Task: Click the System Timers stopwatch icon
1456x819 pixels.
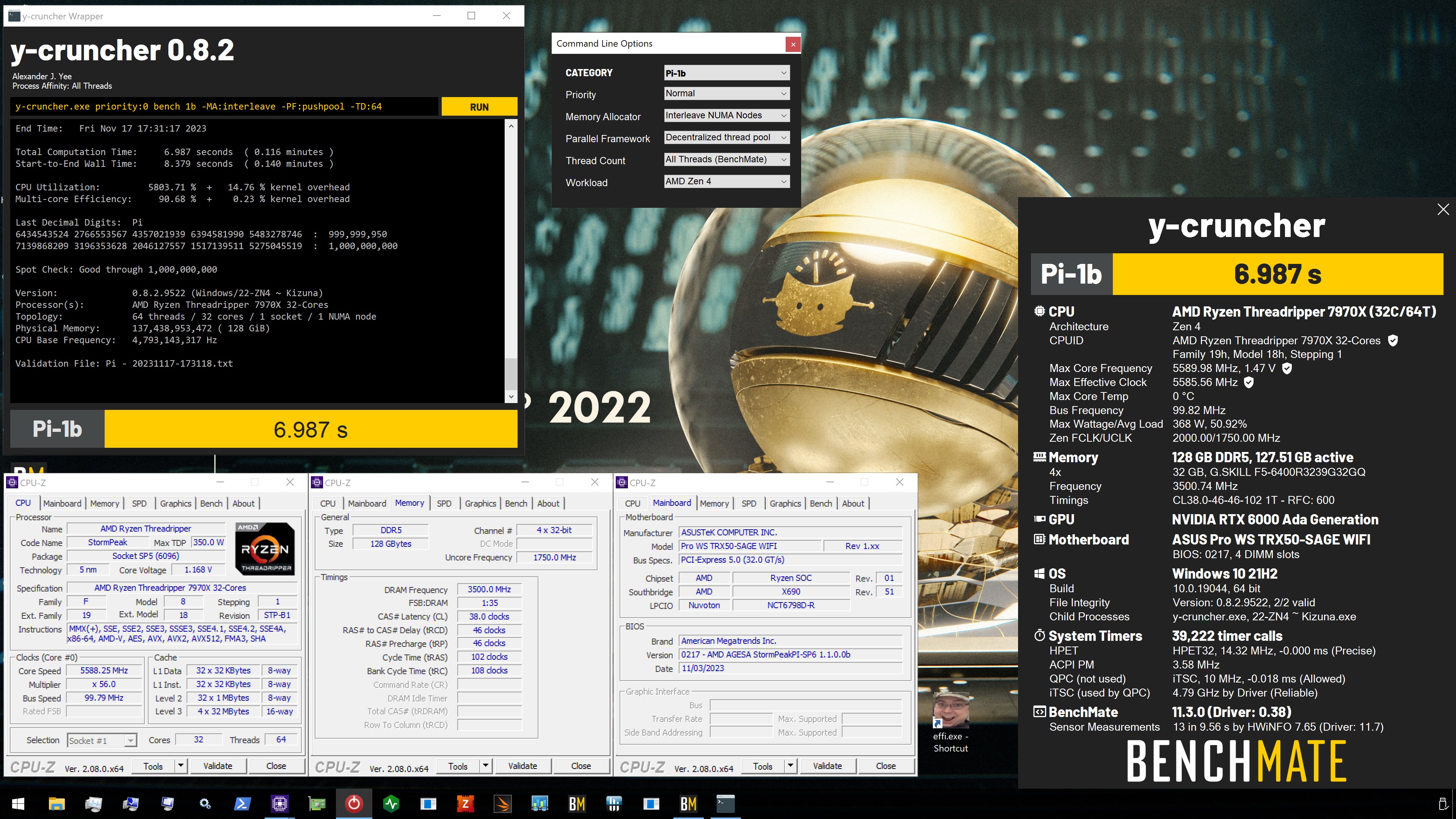Action: tap(1039, 635)
